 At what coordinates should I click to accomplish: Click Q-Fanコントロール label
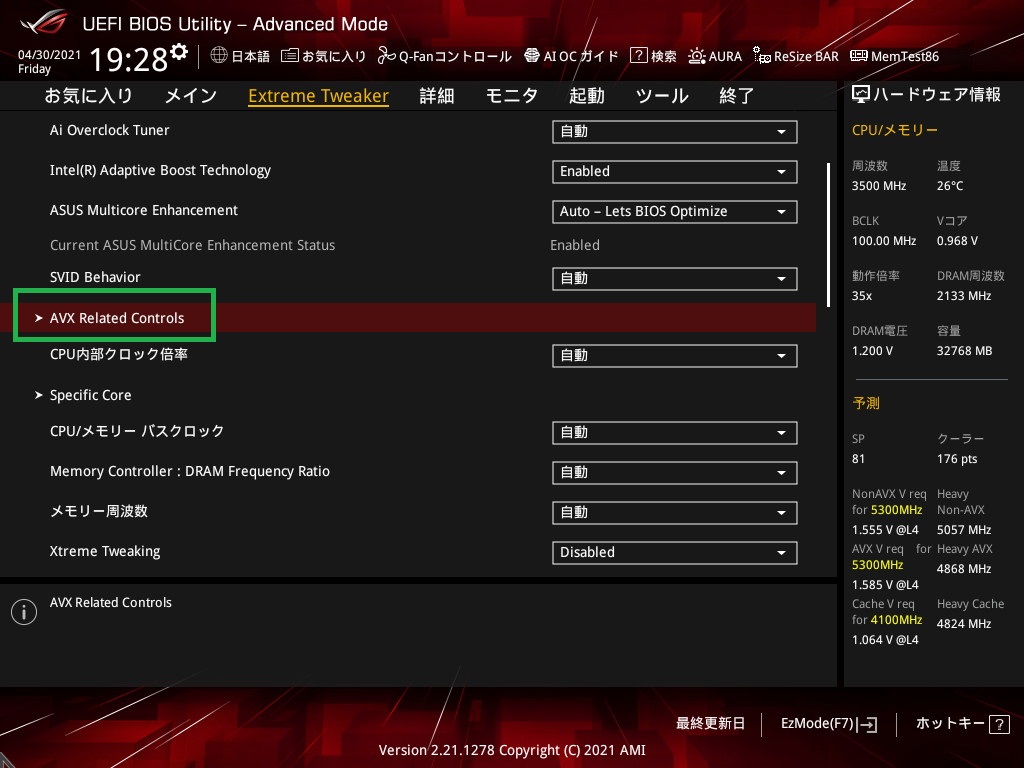pos(455,56)
